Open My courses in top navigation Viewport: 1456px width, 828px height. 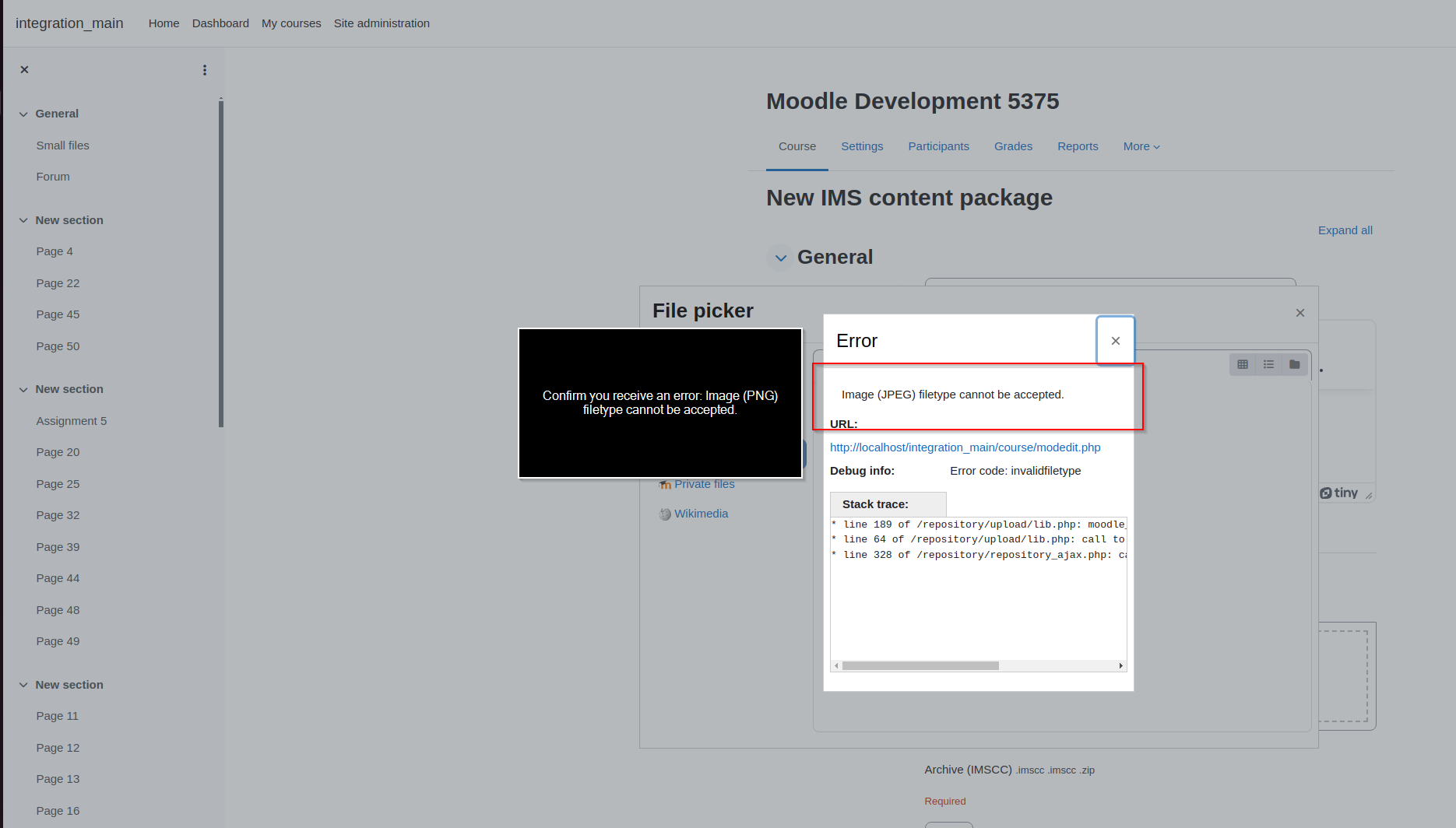[291, 23]
